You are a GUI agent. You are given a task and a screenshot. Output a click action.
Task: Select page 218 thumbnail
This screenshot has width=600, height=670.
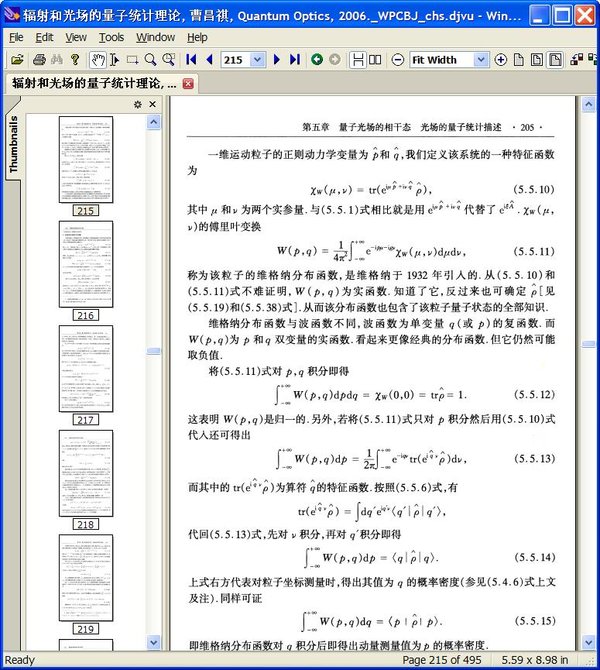pyautogui.click(x=86, y=473)
